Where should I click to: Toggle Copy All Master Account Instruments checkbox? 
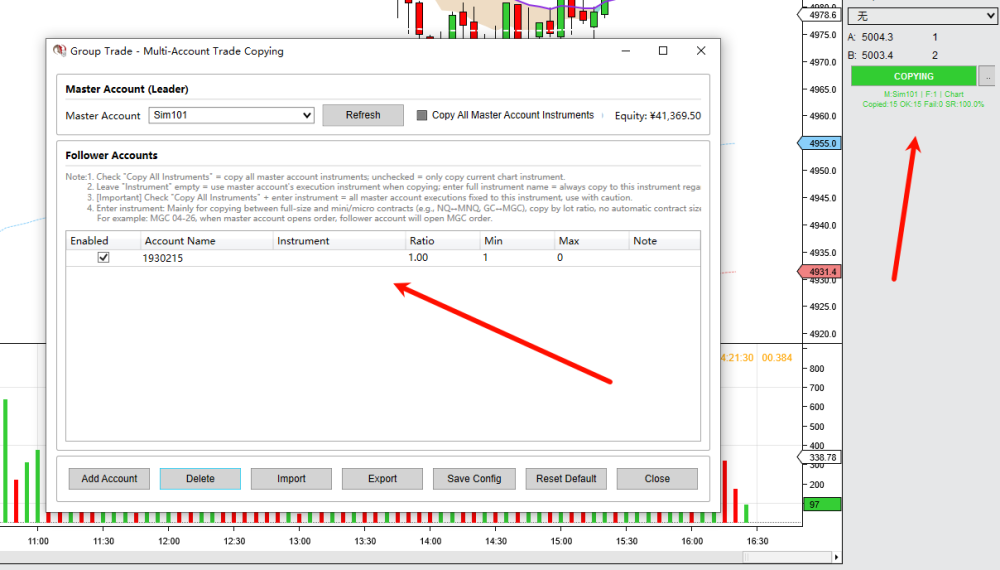click(x=422, y=116)
